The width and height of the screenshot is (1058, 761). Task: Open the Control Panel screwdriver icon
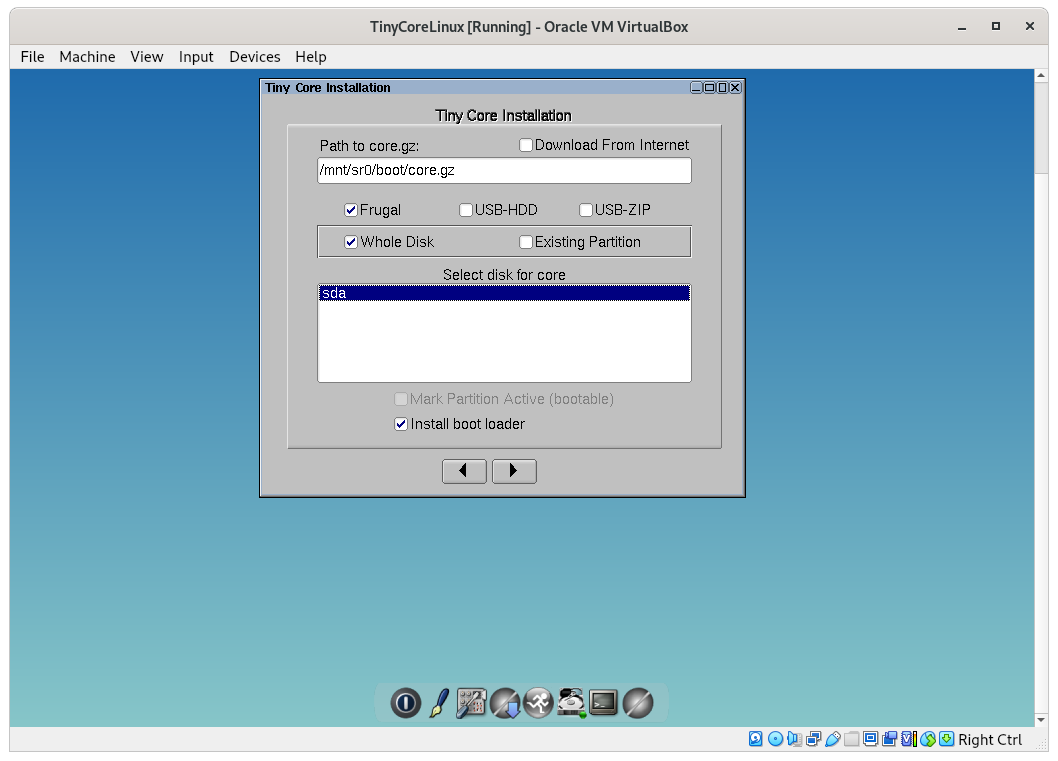pos(471,703)
